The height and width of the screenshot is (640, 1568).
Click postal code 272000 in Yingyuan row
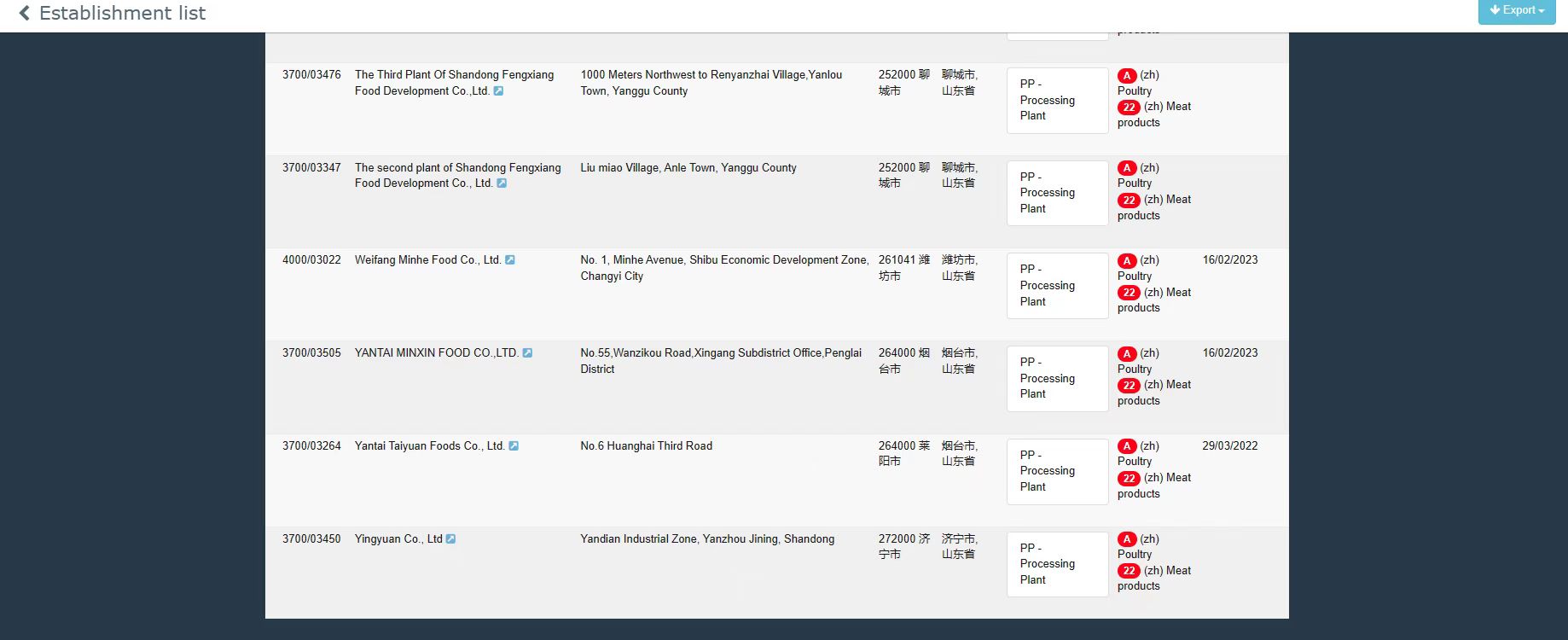(x=897, y=539)
